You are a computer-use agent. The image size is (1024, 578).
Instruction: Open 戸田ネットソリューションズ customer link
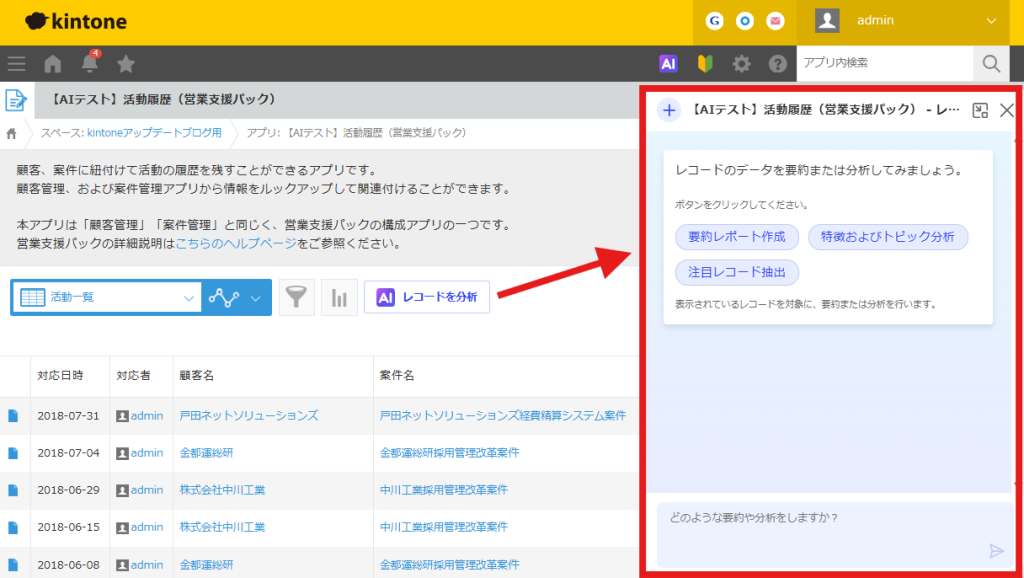click(249, 415)
